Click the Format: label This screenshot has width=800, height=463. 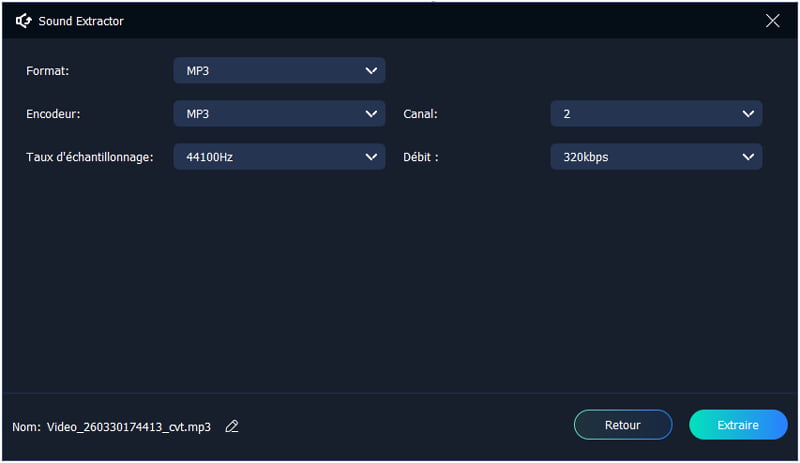pos(49,71)
